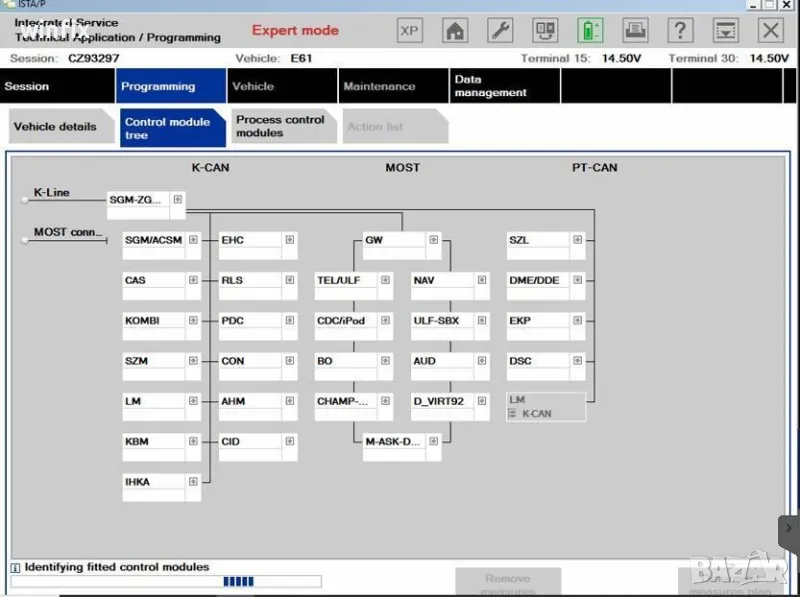This screenshot has width=800, height=597.
Task: Click the minimize-to-tray window icon in toolbar
Action: click(x=726, y=30)
